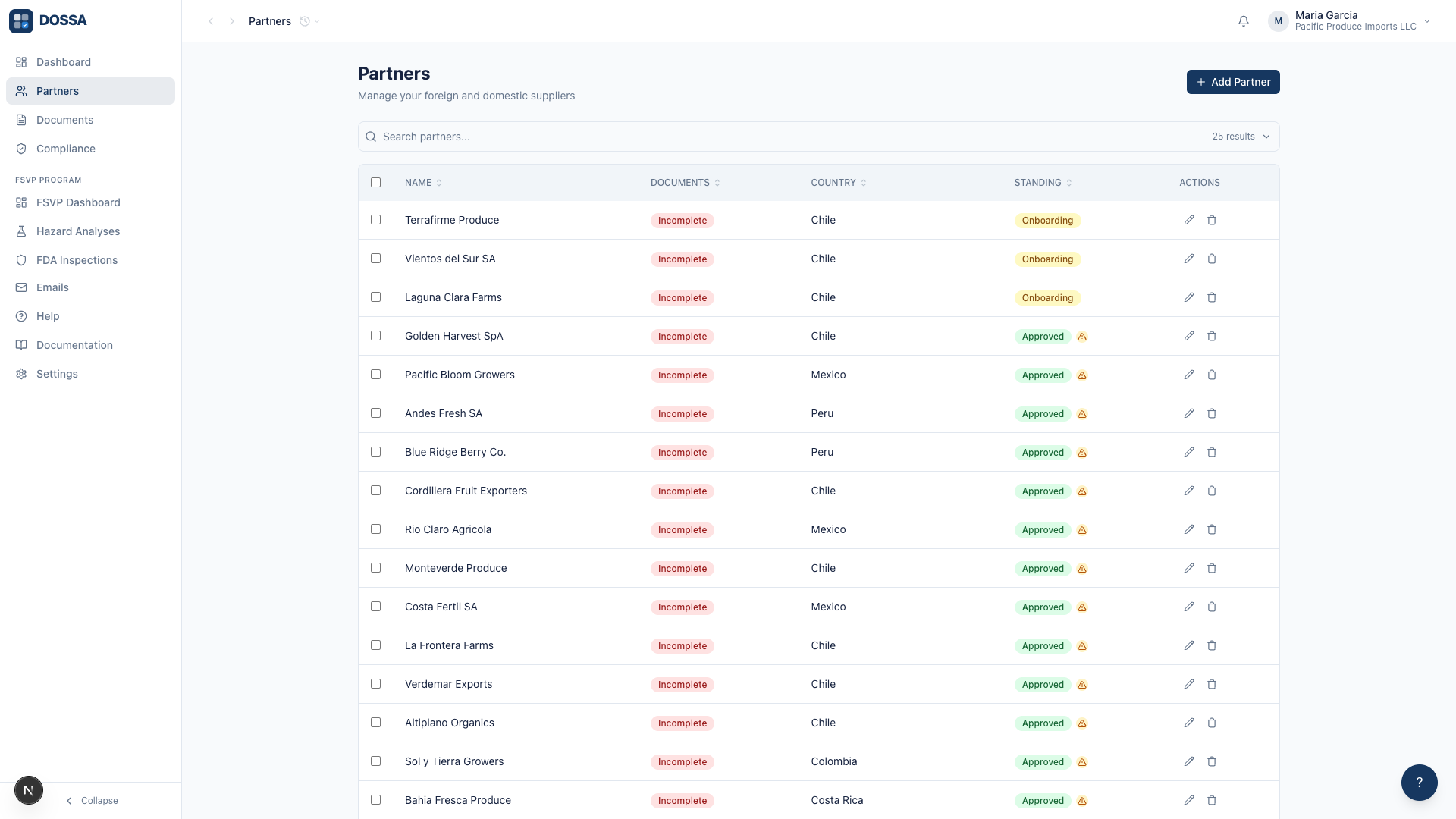
Task: Delete Verdemar Exports partner
Action: click(1212, 684)
